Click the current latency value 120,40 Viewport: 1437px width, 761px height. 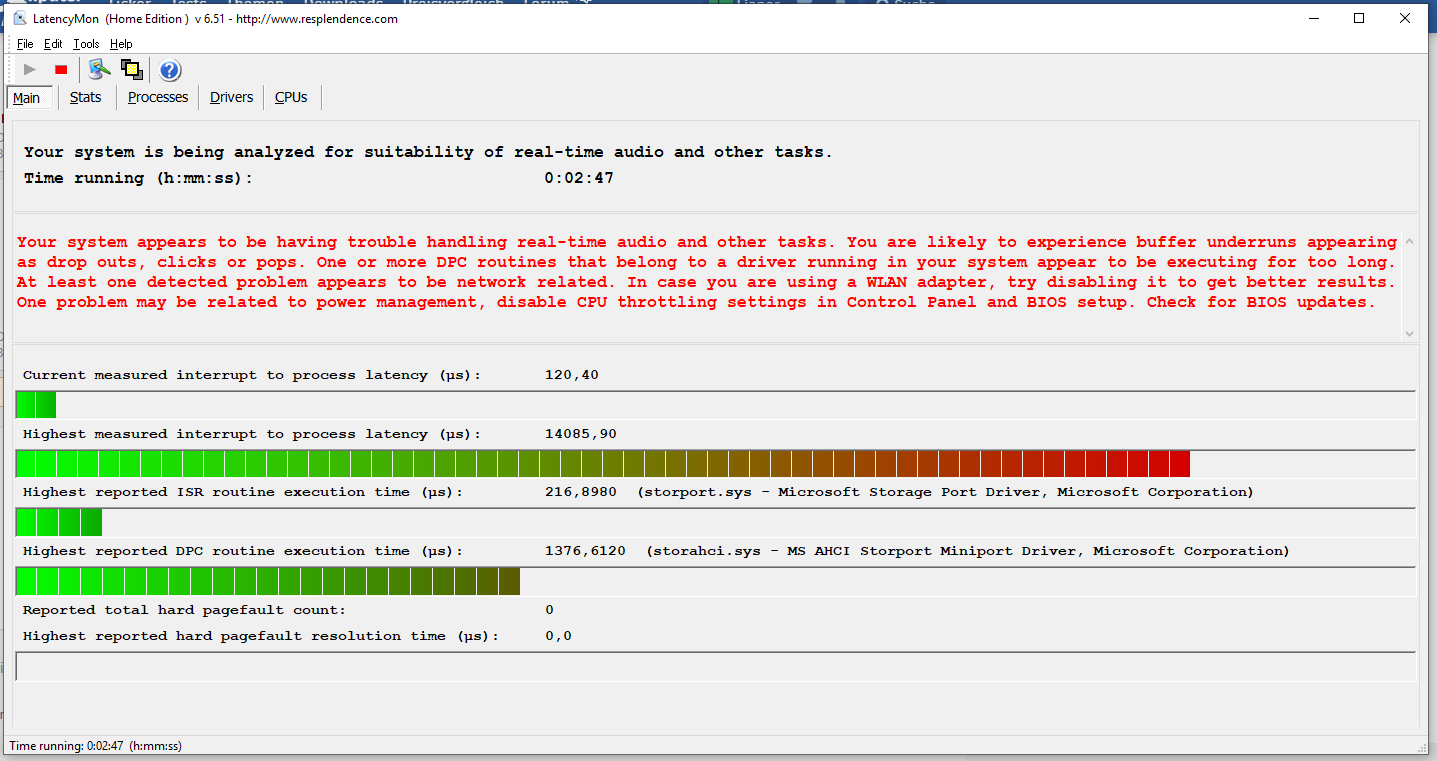572,375
